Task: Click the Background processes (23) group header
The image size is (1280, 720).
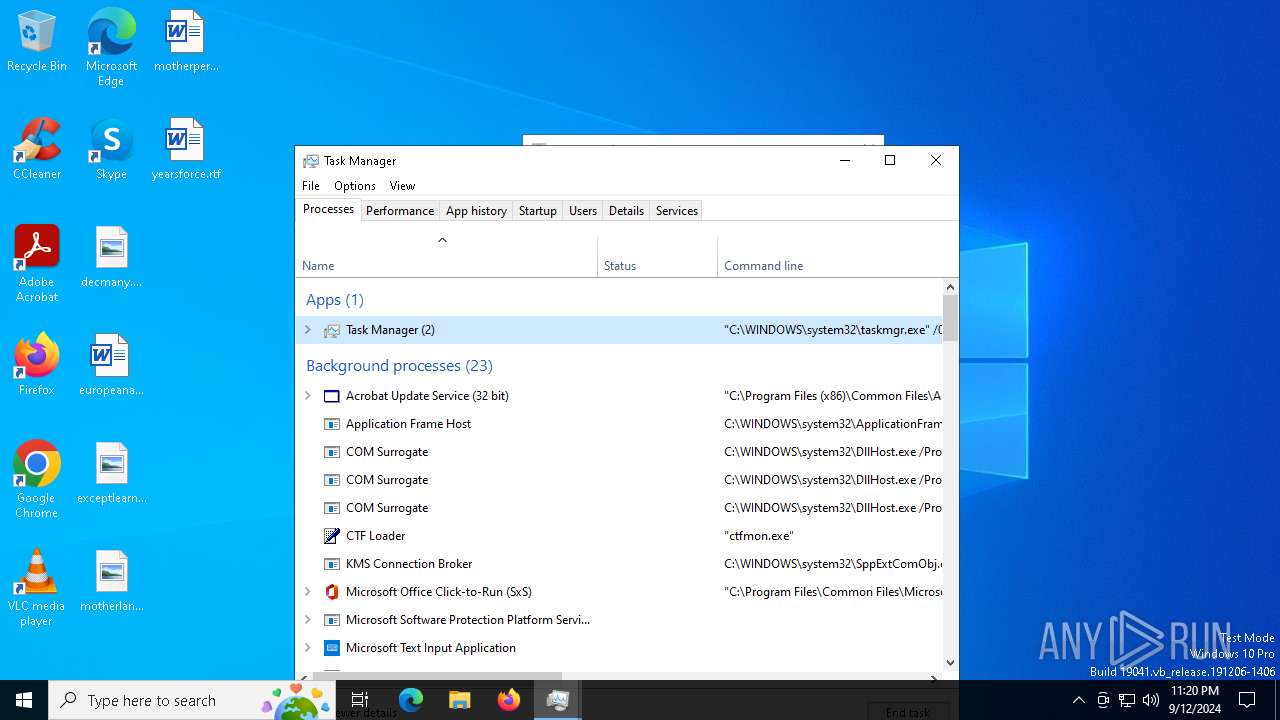Action: 399,366
